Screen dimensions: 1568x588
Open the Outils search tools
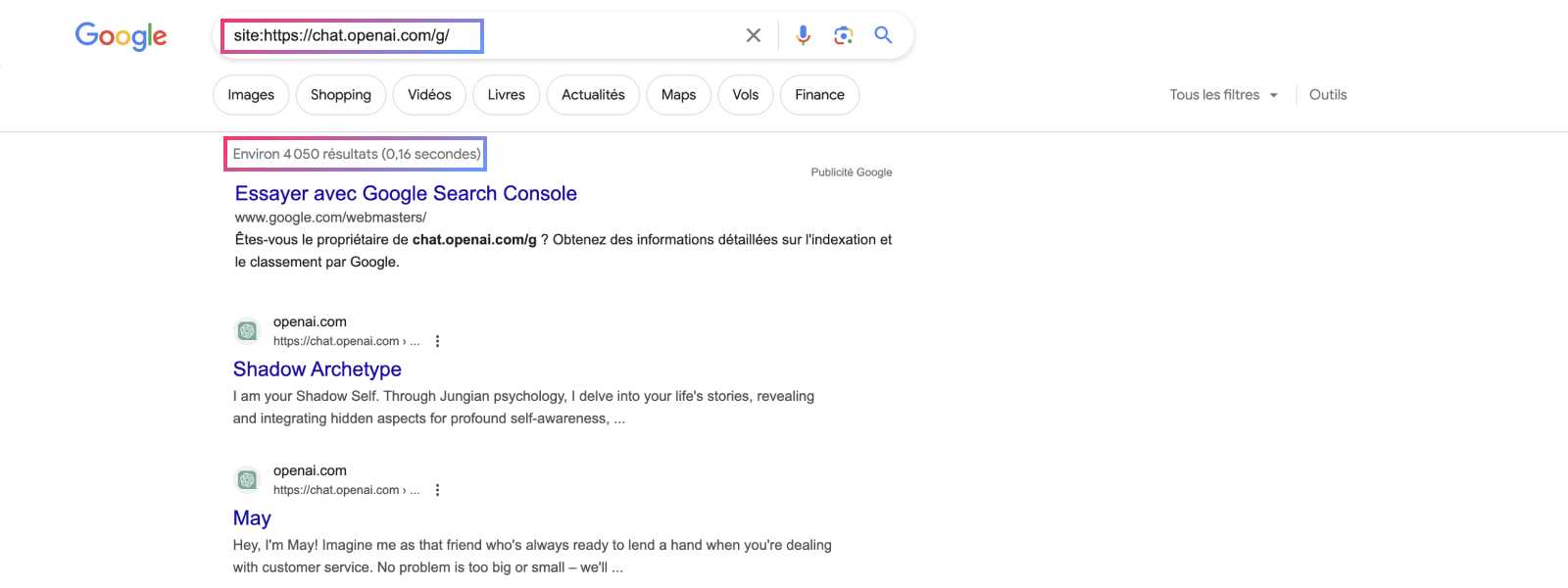coord(1327,95)
